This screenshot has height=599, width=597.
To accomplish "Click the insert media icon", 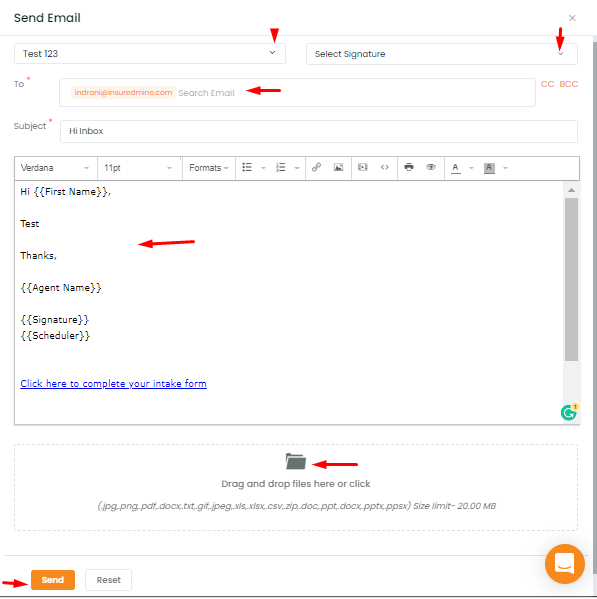I will (x=362, y=167).
